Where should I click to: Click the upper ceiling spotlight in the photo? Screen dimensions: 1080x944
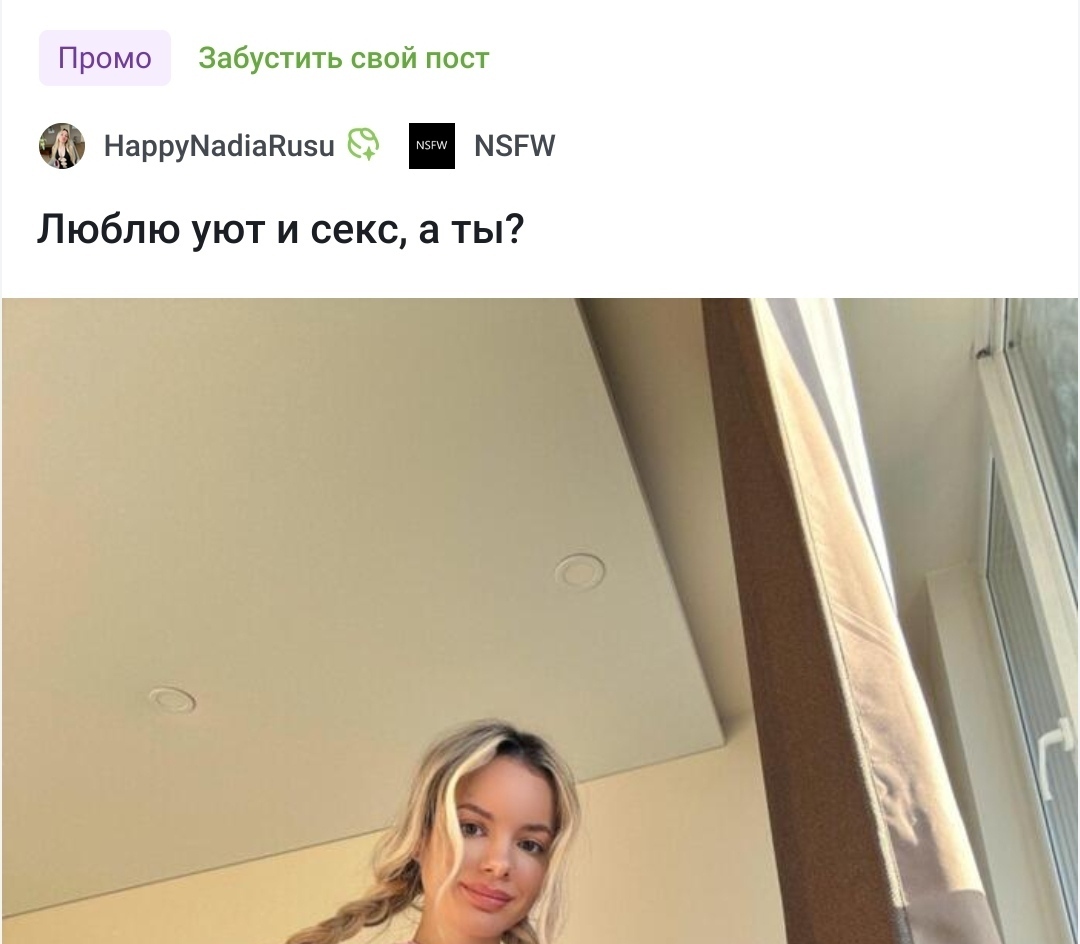point(580,571)
